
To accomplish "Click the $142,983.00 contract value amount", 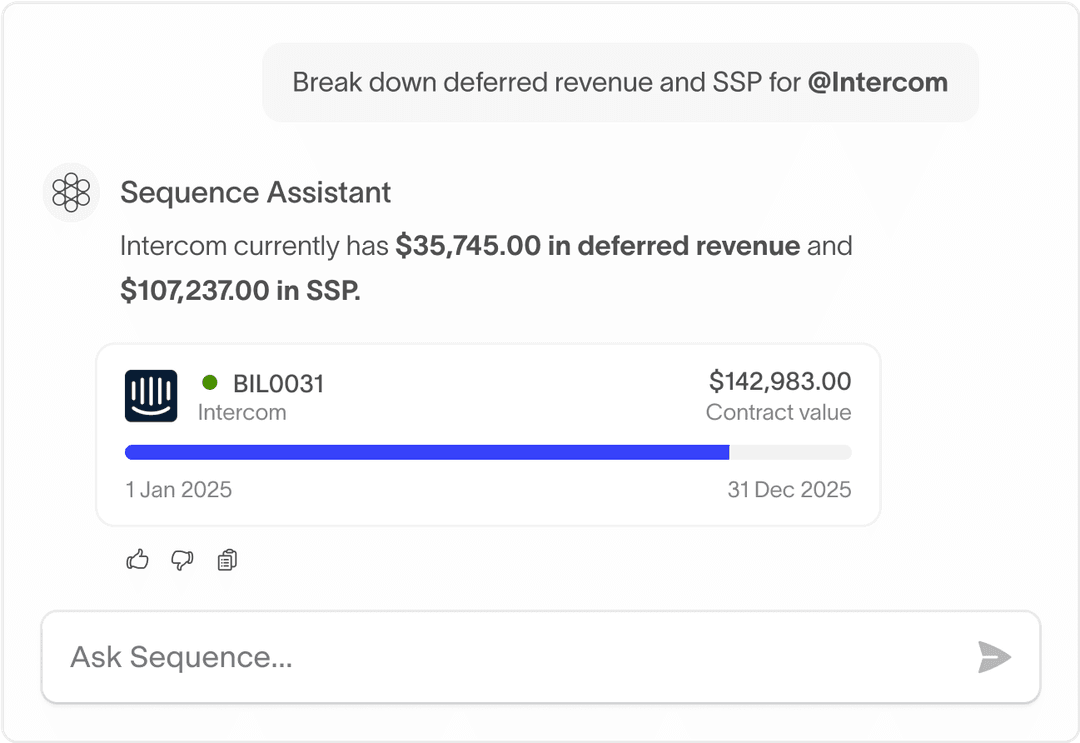I will coord(780,381).
